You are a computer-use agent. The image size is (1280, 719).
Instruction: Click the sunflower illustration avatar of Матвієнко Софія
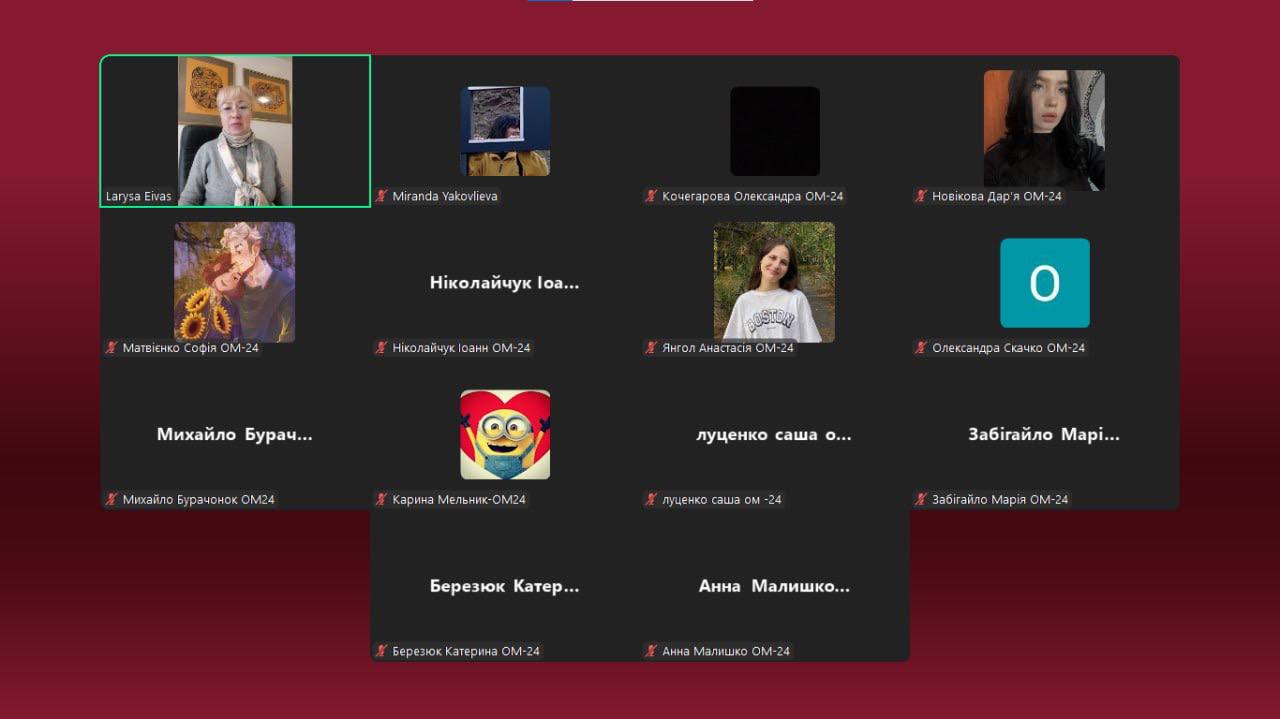pos(235,282)
